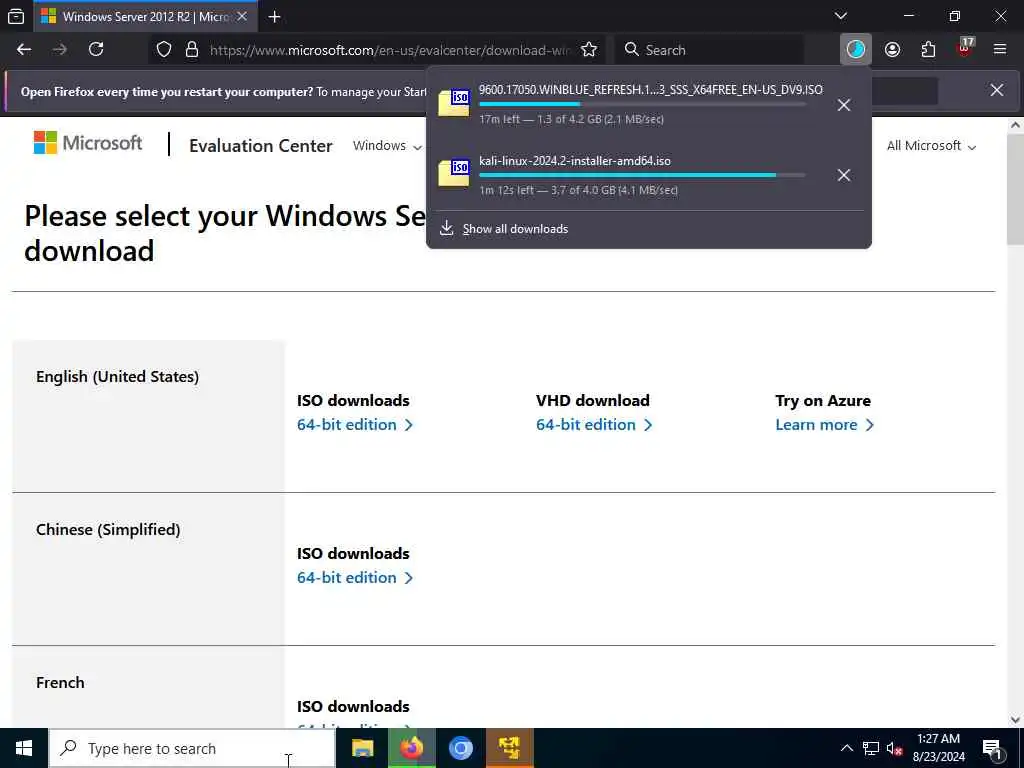Open the Firefox hamburger application menu
The height and width of the screenshot is (768, 1024).
click(x=1000, y=50)
